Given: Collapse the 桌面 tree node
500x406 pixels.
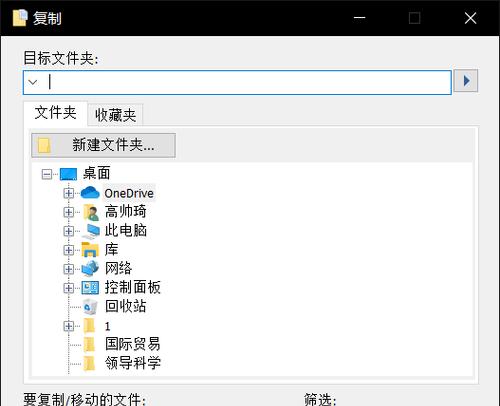Looking at the screenshot, I should pyautogui.click(x=47, y=174).
